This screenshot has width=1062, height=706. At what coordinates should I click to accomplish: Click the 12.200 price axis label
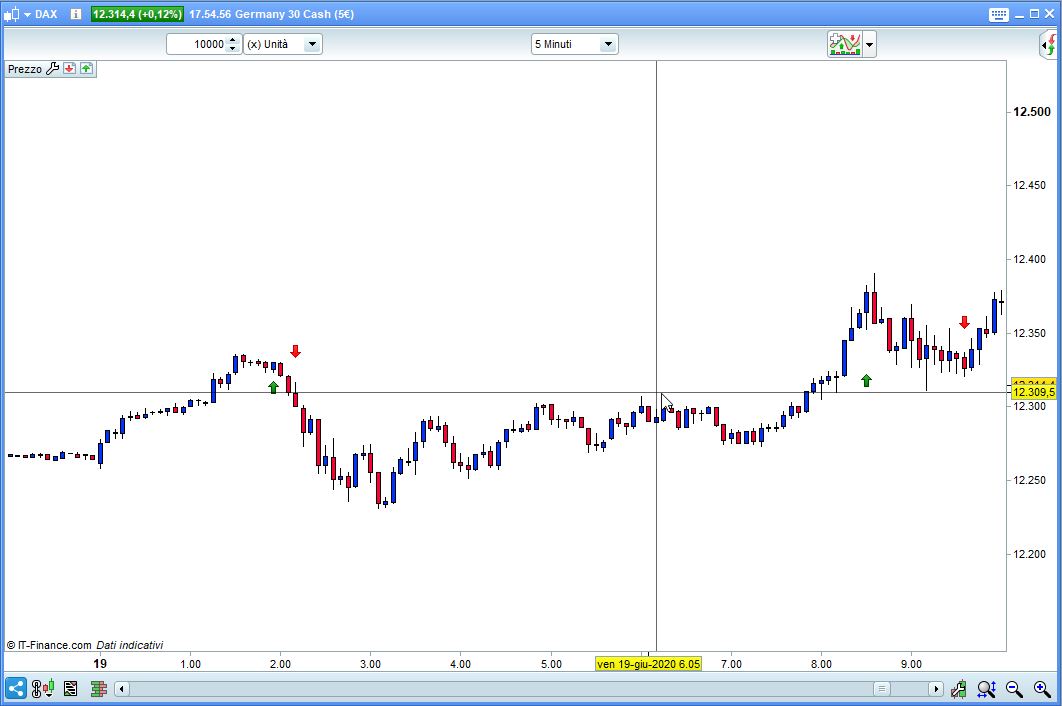1029,554
